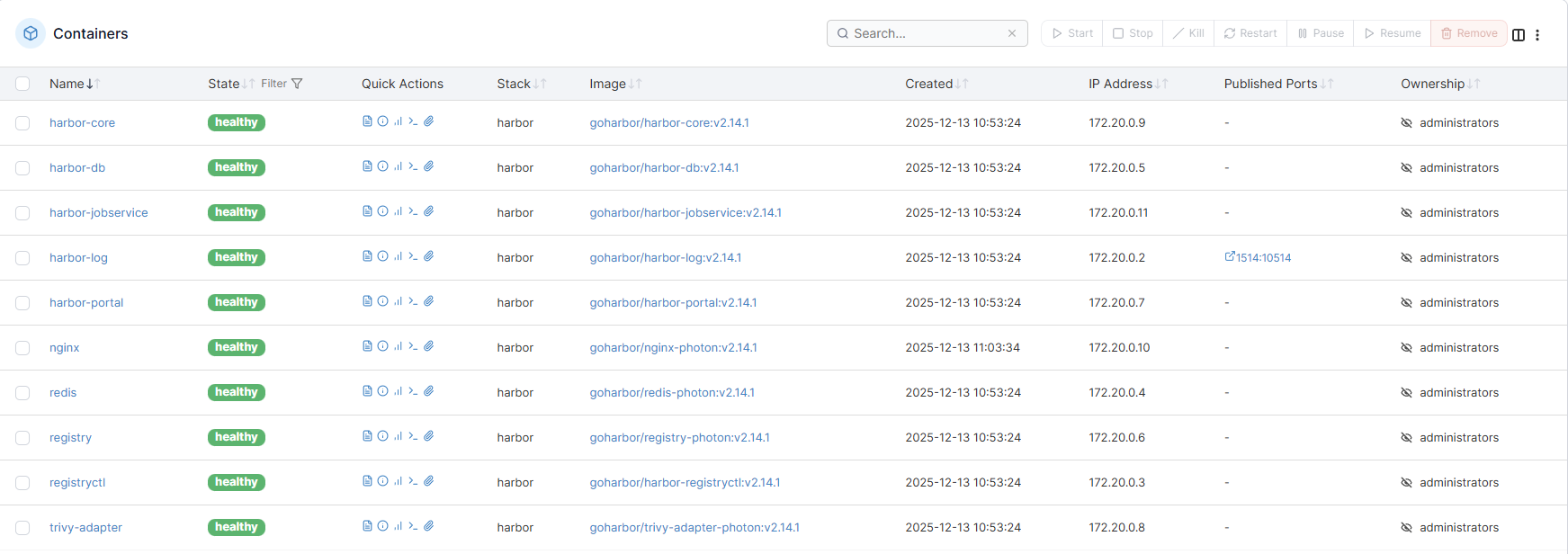
Task: Open stats icon for trivy-adapter container
Action: click(398, 526)
